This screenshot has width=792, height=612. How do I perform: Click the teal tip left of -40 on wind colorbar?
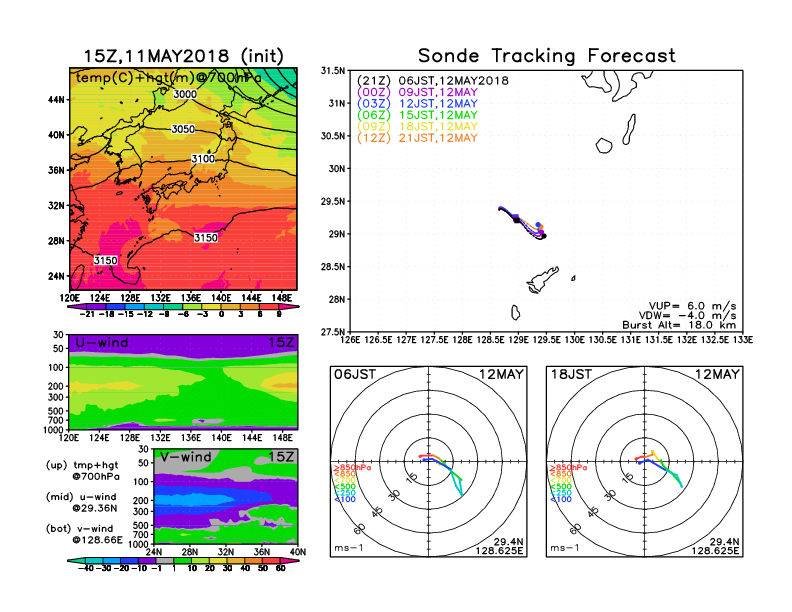pos(76,560)
